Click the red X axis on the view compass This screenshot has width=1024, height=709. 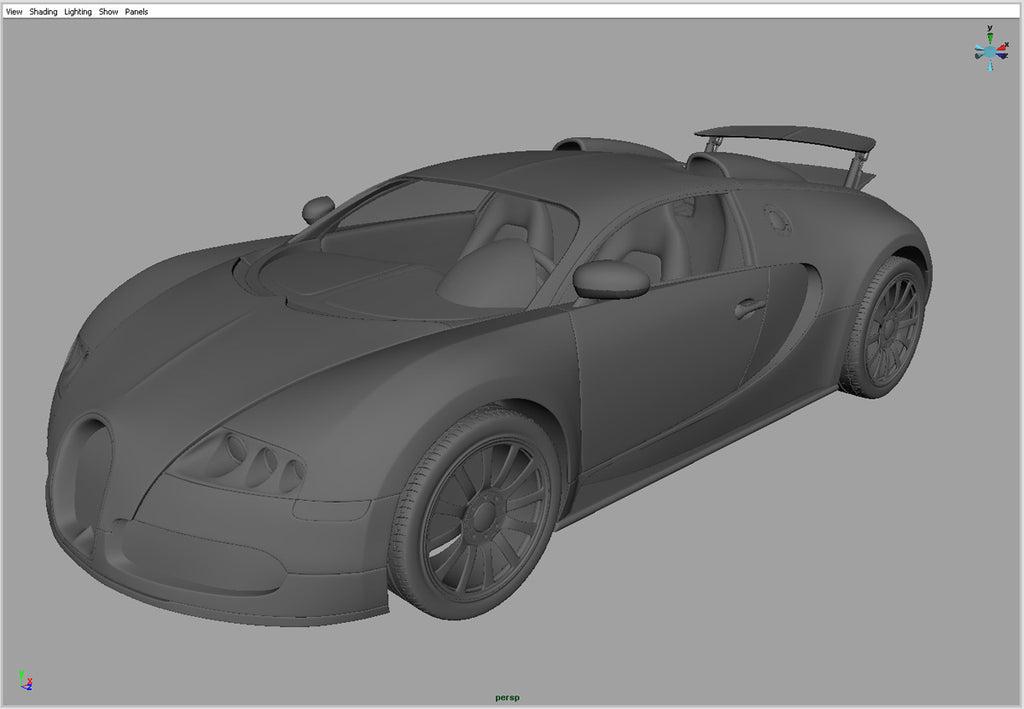(x=1002, y=48)
